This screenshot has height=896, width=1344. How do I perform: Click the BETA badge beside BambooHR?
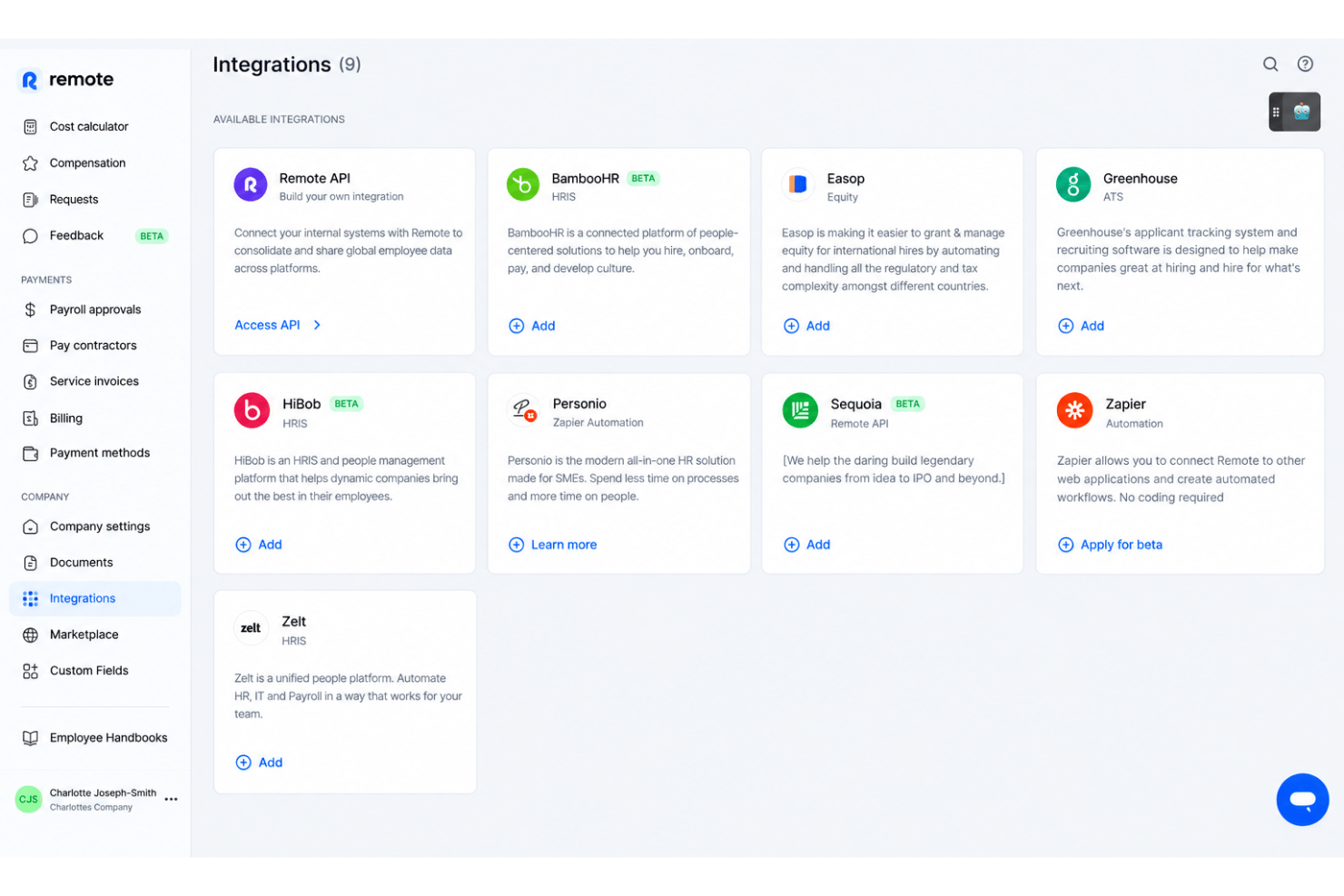point(643,179)
